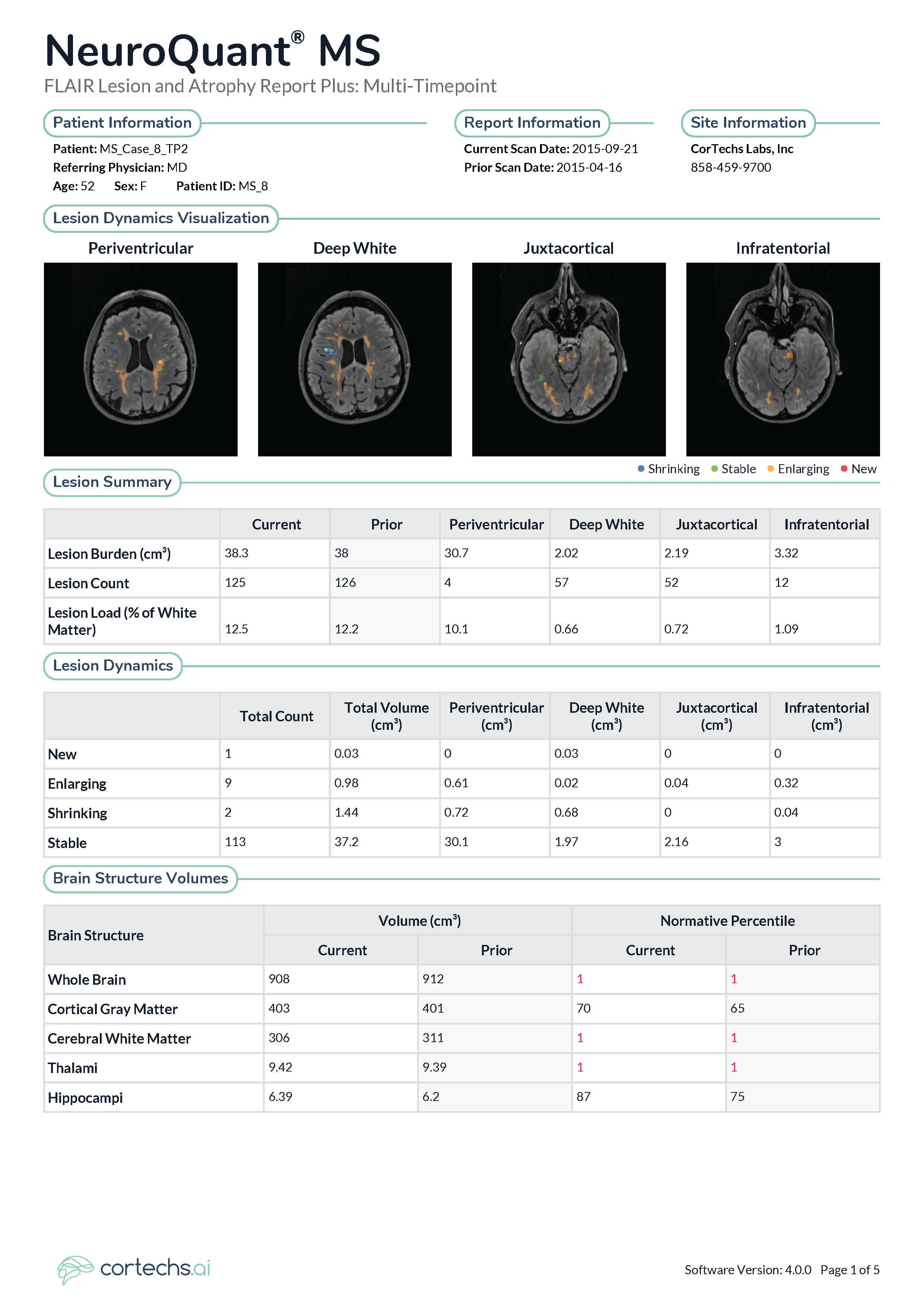The image size is (924, 1307).
Task: Click the cortechs.ai footer wordmark
Action: (x=155, y=1268)
